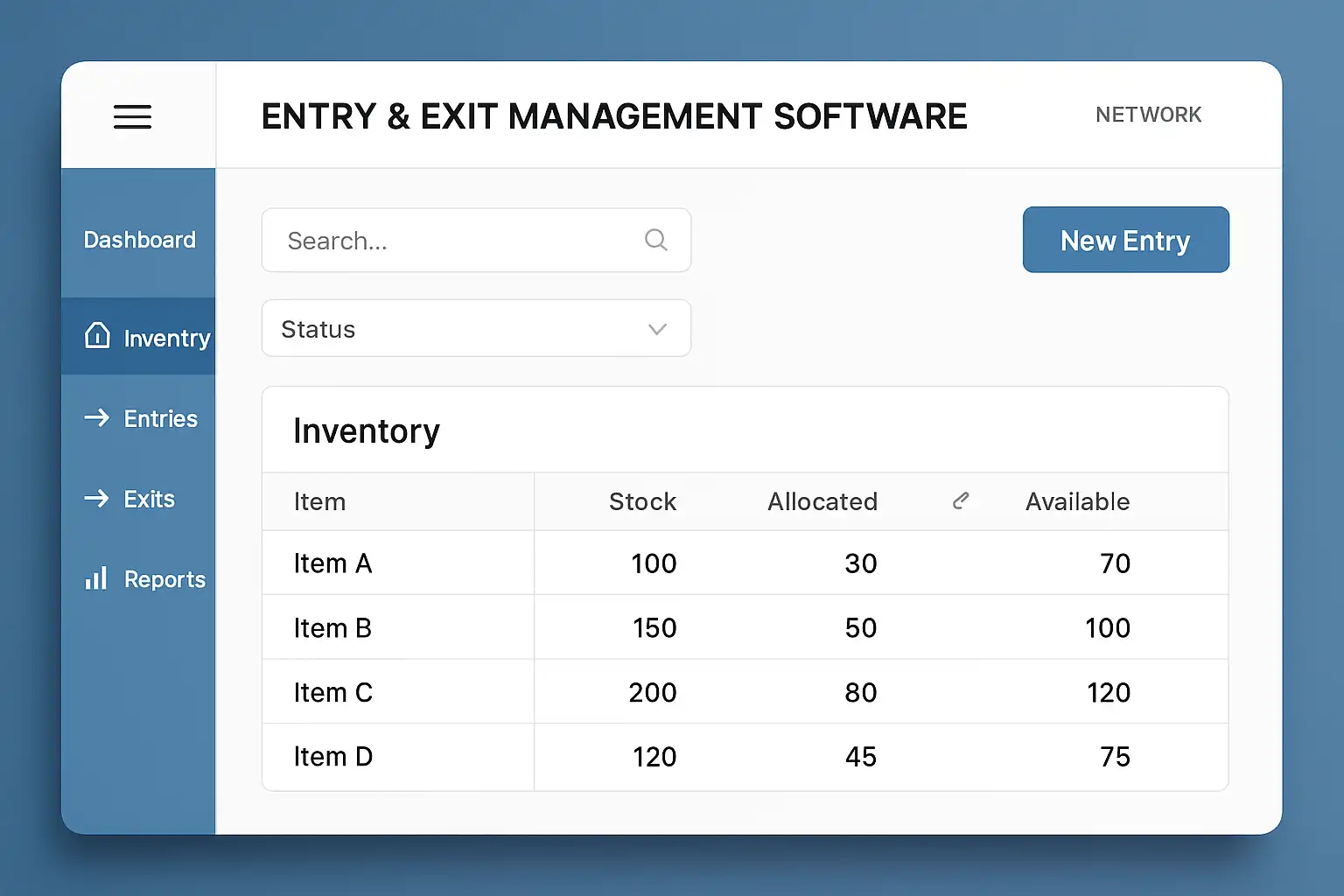The image size is (1344, 896).
Task: Click the edit pencil icon in table header
Action: click(960, 500)
